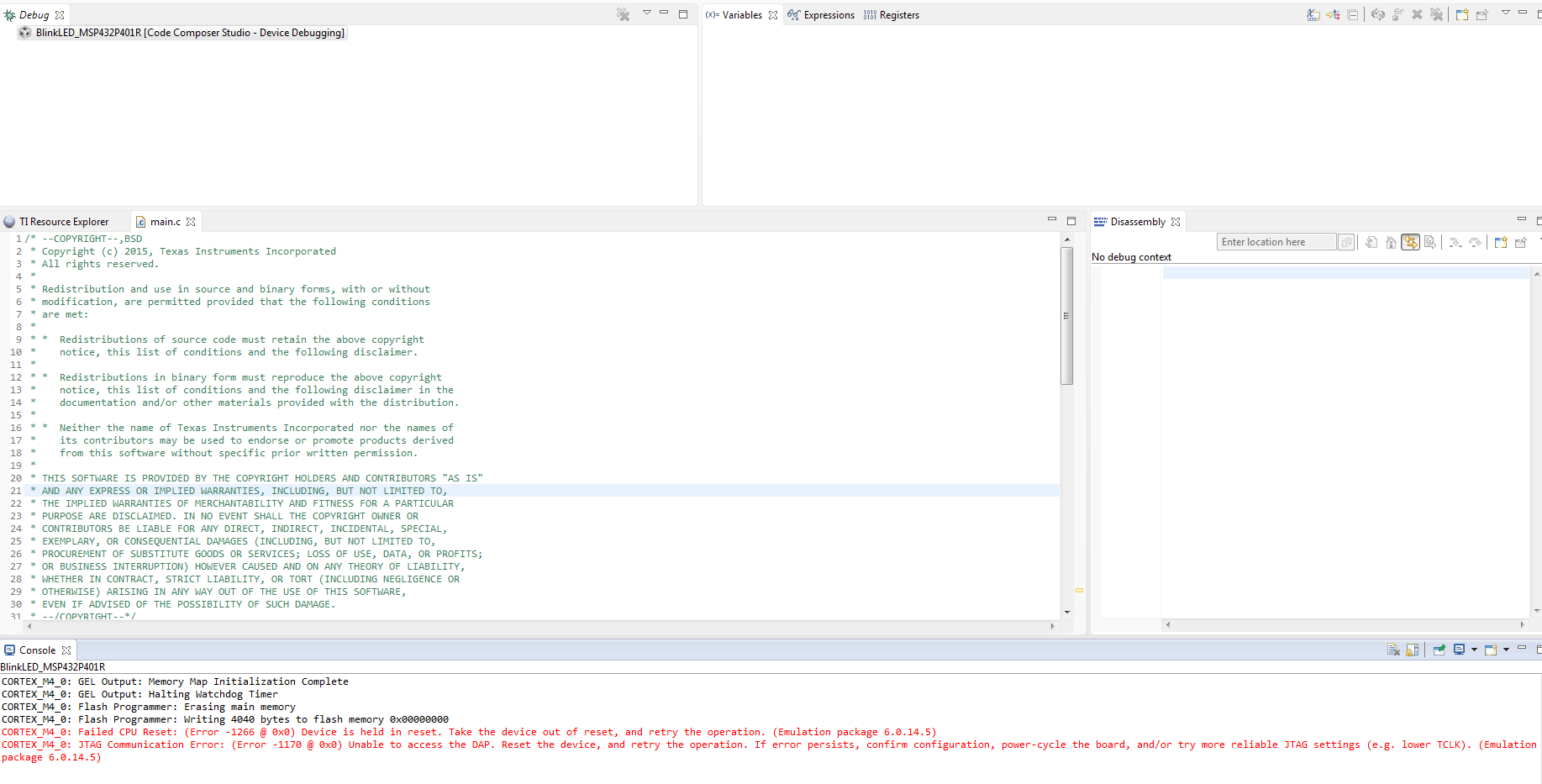
Task: Click assembly Step Into icon in Disassembly
Action: click(1455, 242)
